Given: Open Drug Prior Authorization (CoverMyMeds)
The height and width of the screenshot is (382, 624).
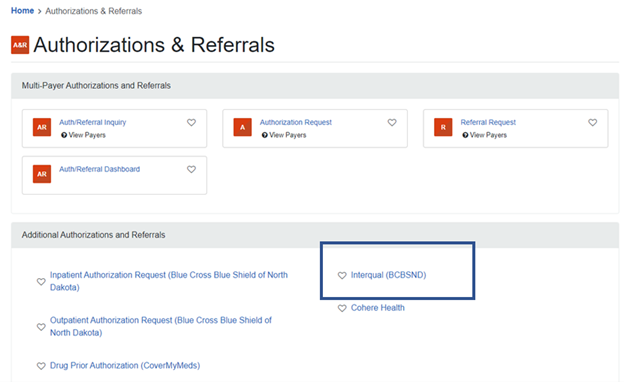Looking at the screenshot, I should point(125,365).
